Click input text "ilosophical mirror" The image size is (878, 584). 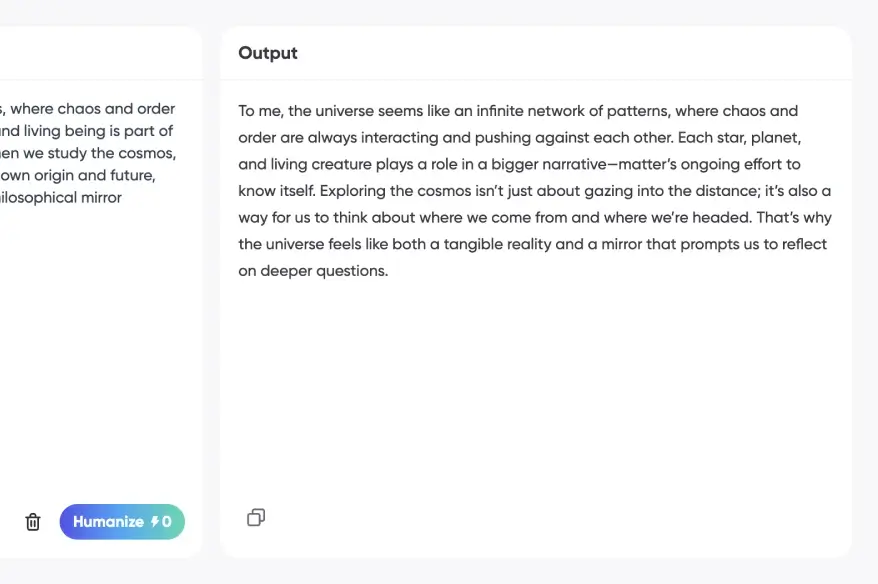[x=61, y=197]
